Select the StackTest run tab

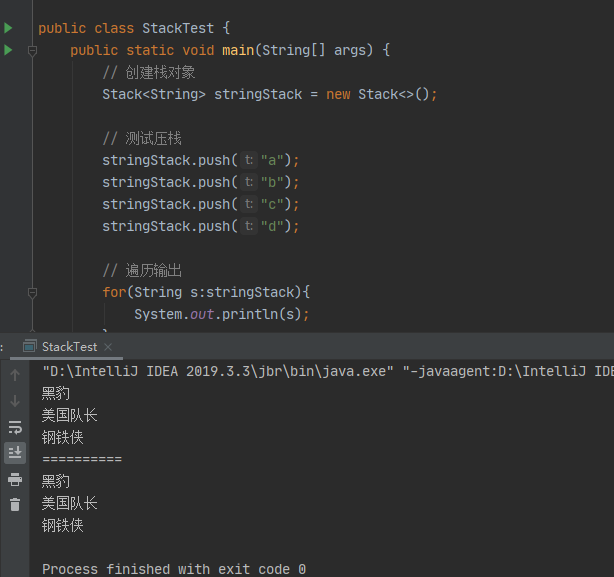click(x=69, y=346)
